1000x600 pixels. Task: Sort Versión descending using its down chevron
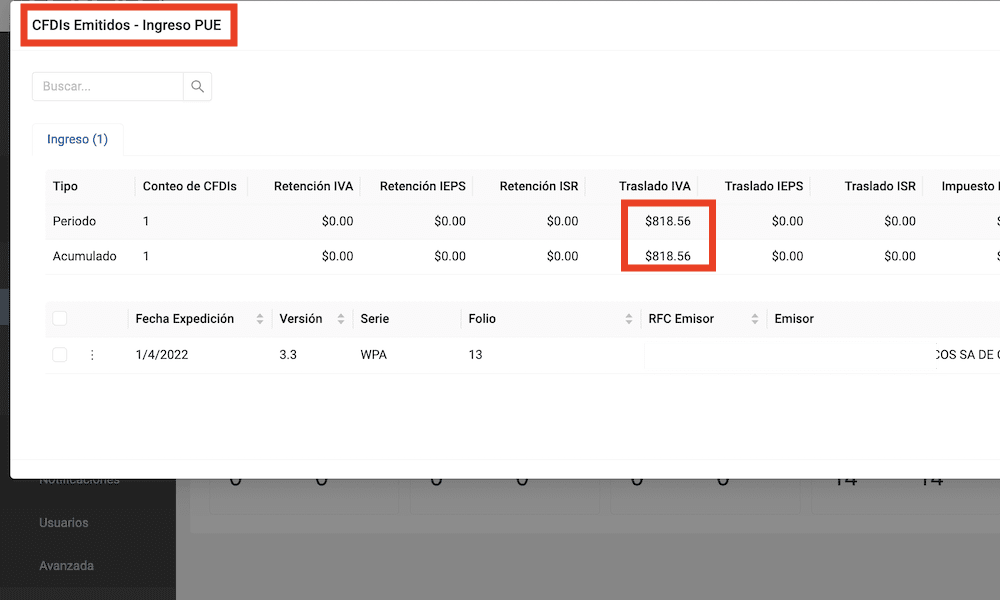(x=339, y=321)
